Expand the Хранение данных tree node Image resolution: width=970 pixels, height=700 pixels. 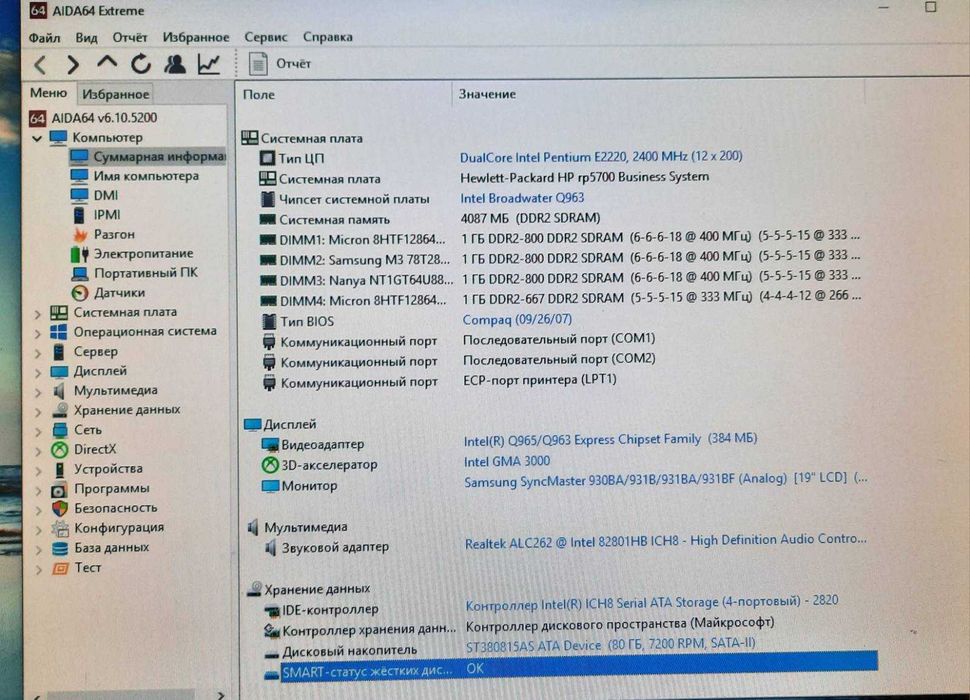click(x=38, y=412)
